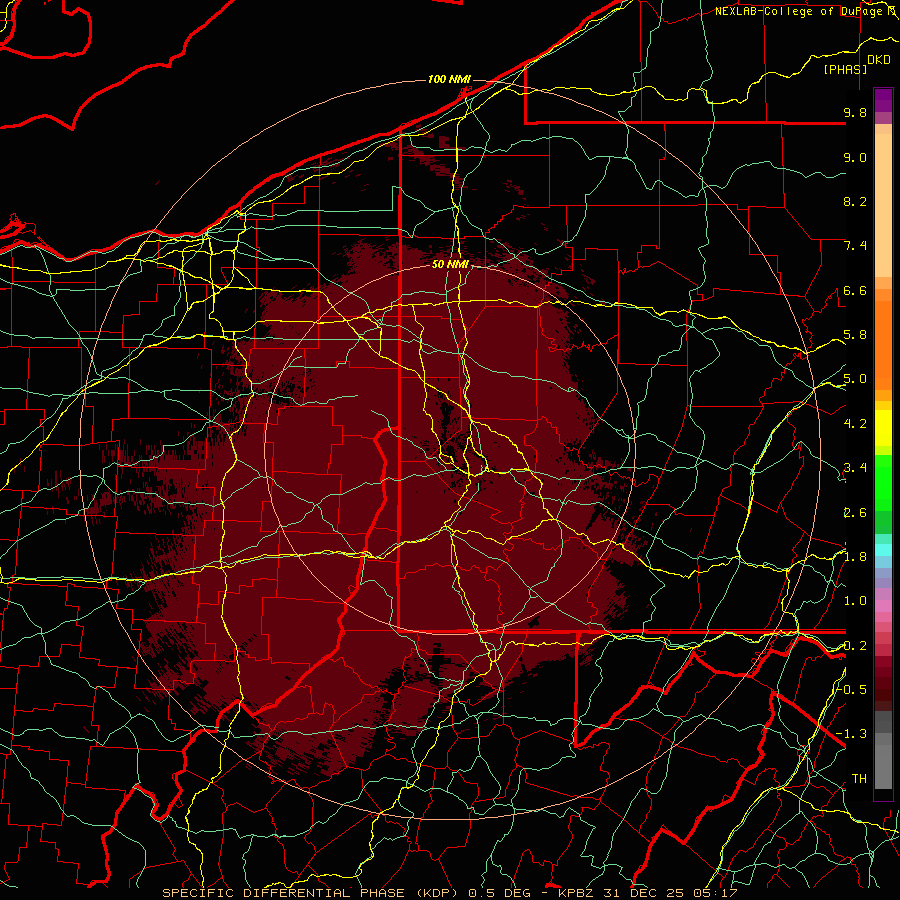The height and width of the screenshot is (900, 900).
Task: Click the 0.5 DEG elevation text in caption
Action: (501, 893)
